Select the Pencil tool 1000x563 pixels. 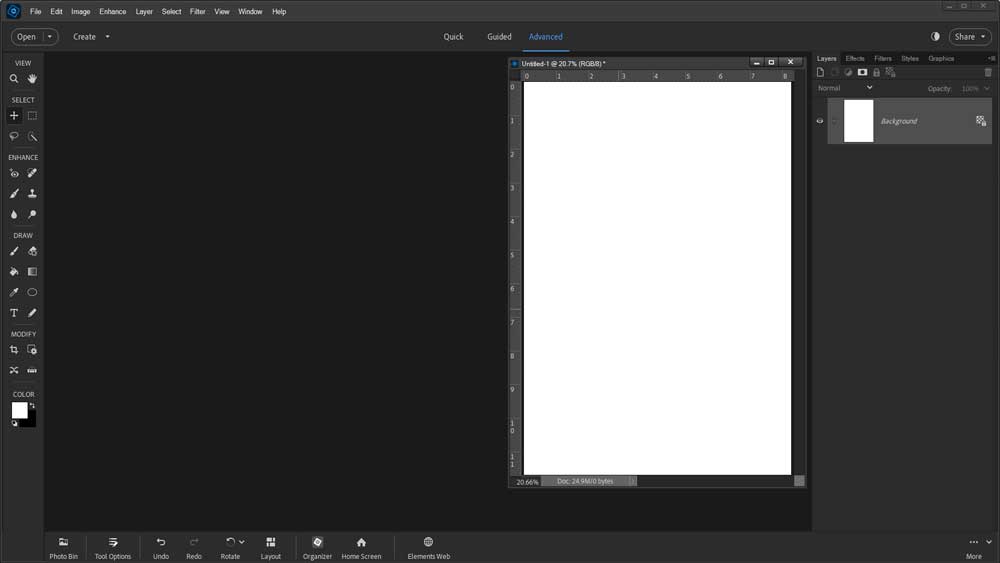[32, 313]
